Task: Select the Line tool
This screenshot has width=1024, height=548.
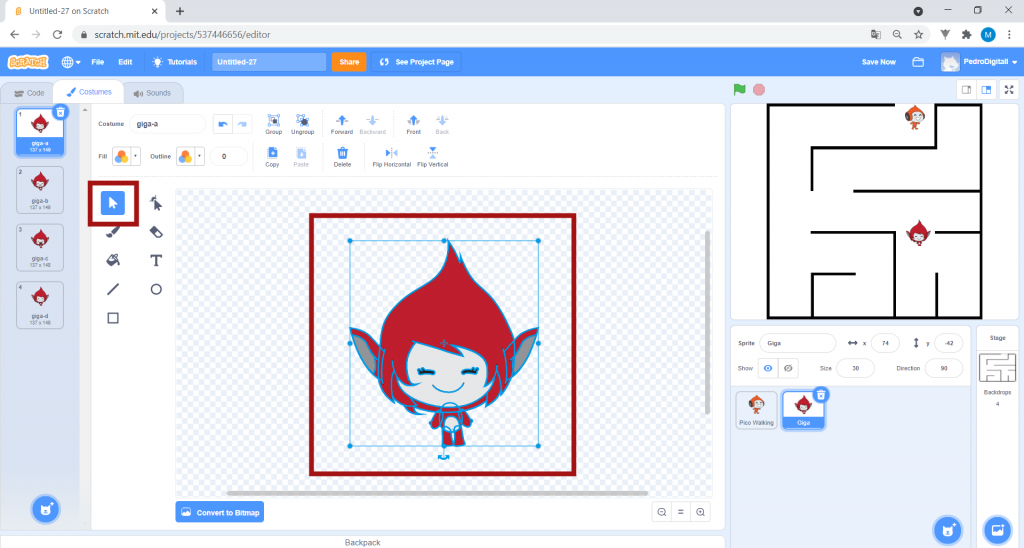Action: pyautogui.click(x=113, y=289)
